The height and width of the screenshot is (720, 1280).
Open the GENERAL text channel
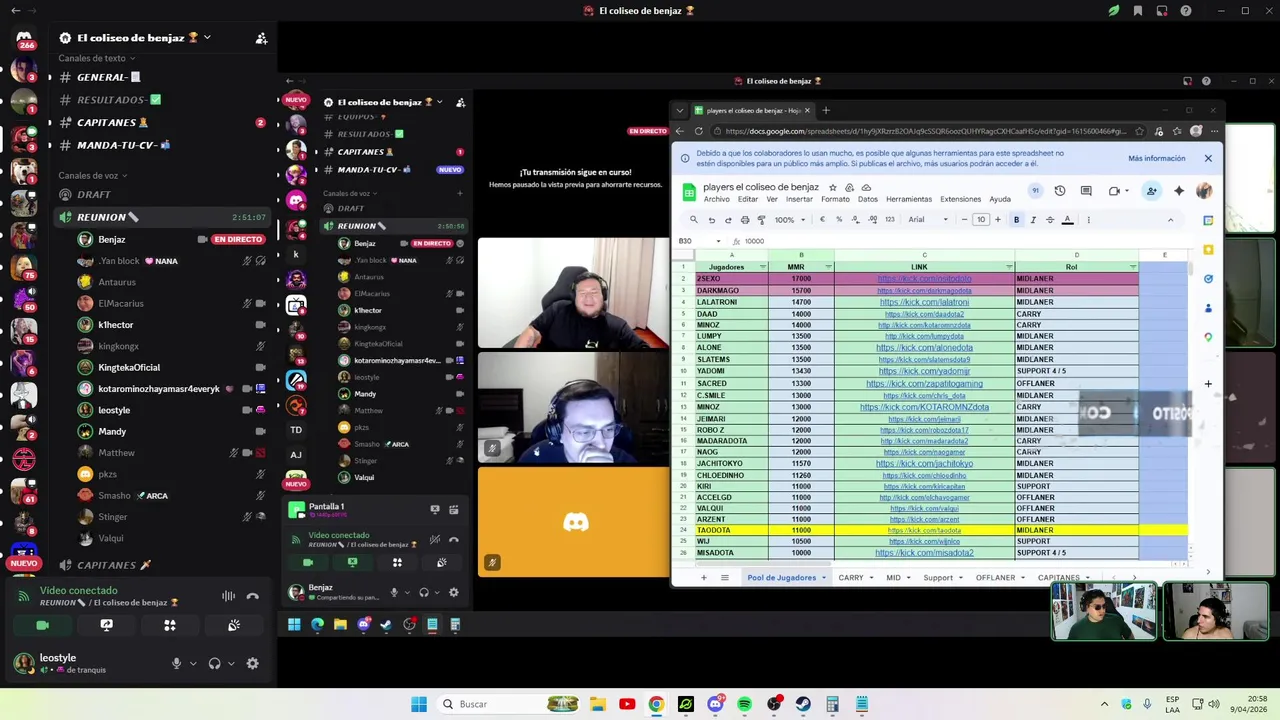point(108,77)
